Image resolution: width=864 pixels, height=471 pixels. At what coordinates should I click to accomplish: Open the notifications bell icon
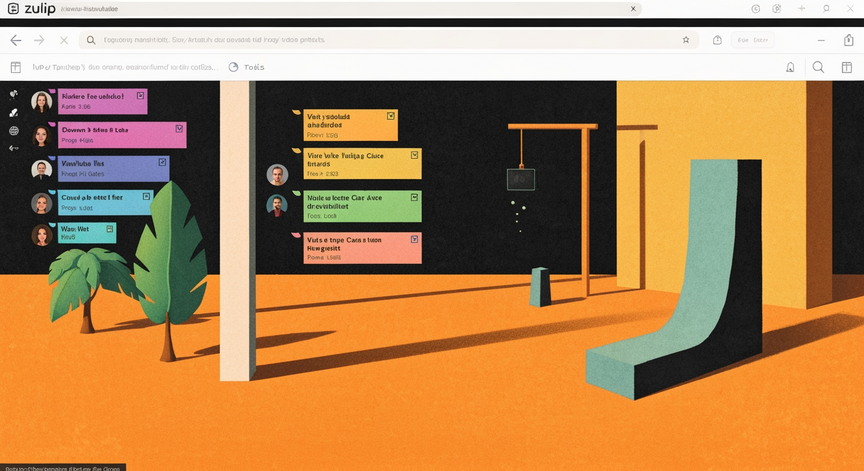(790, 67)
